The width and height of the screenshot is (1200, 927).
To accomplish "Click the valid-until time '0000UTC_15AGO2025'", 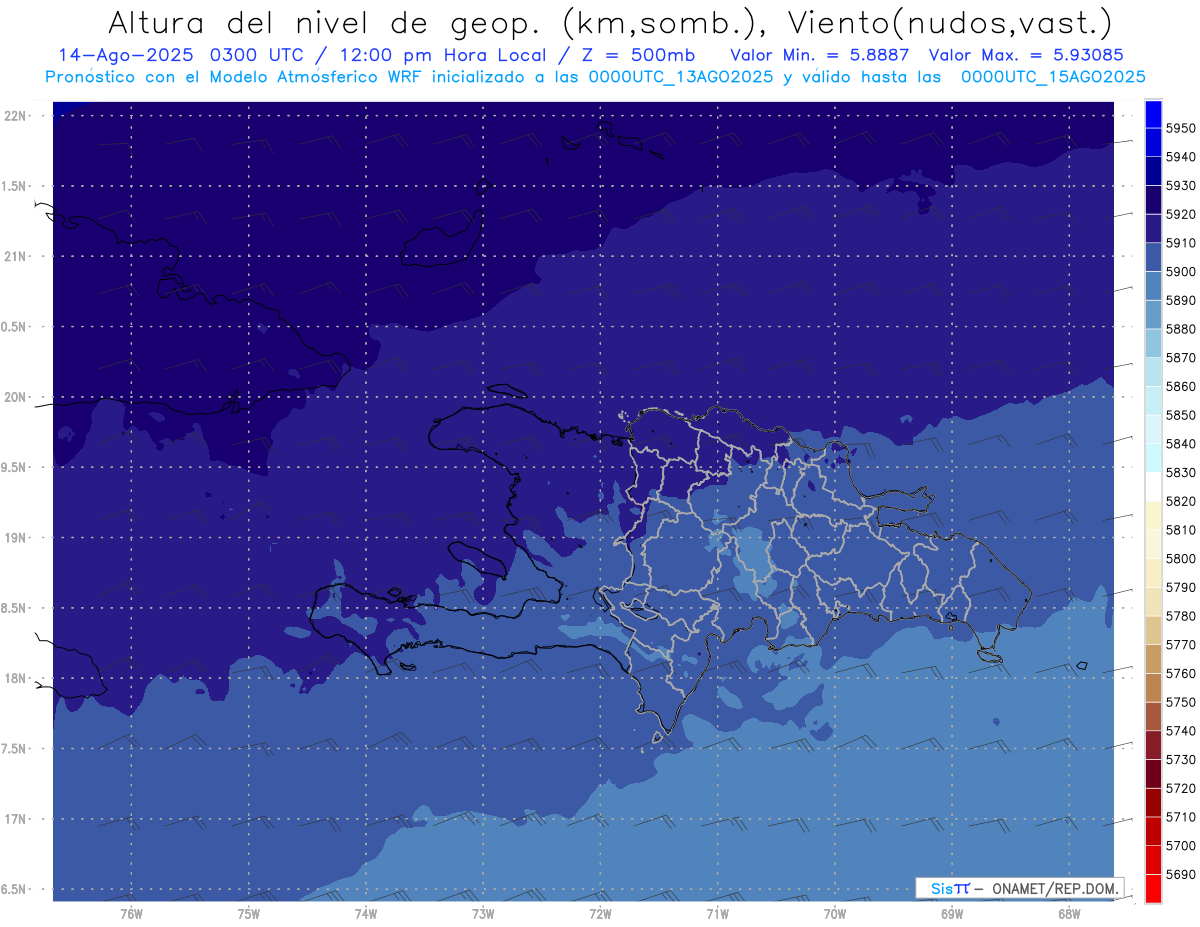I will click(x=1053, y=77).
